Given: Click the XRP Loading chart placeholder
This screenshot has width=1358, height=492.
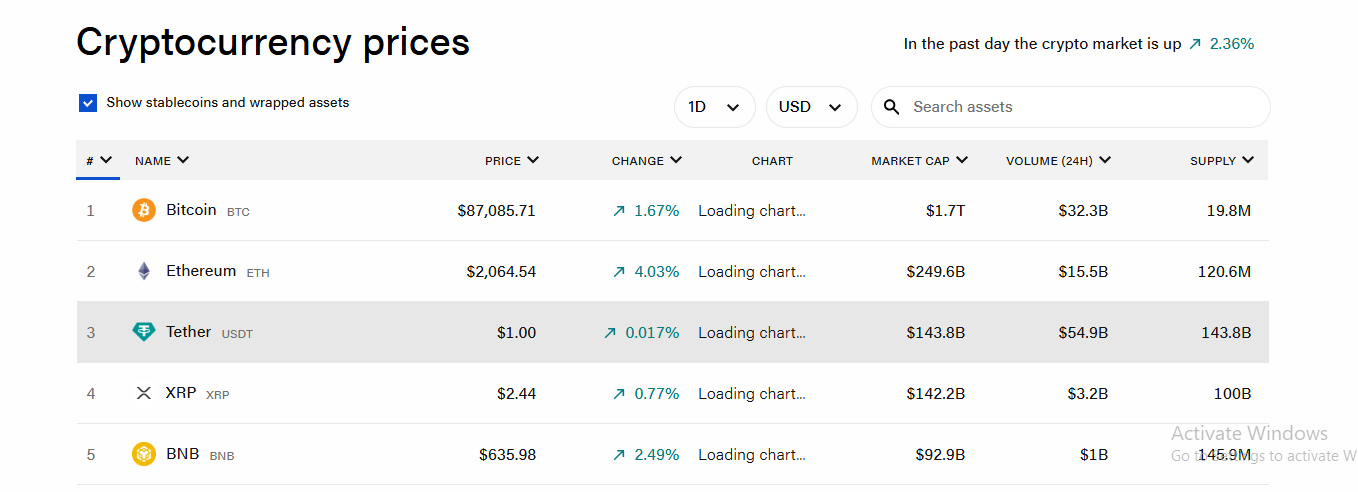Looking at the screenshot, I should click(x=752, y=394).
